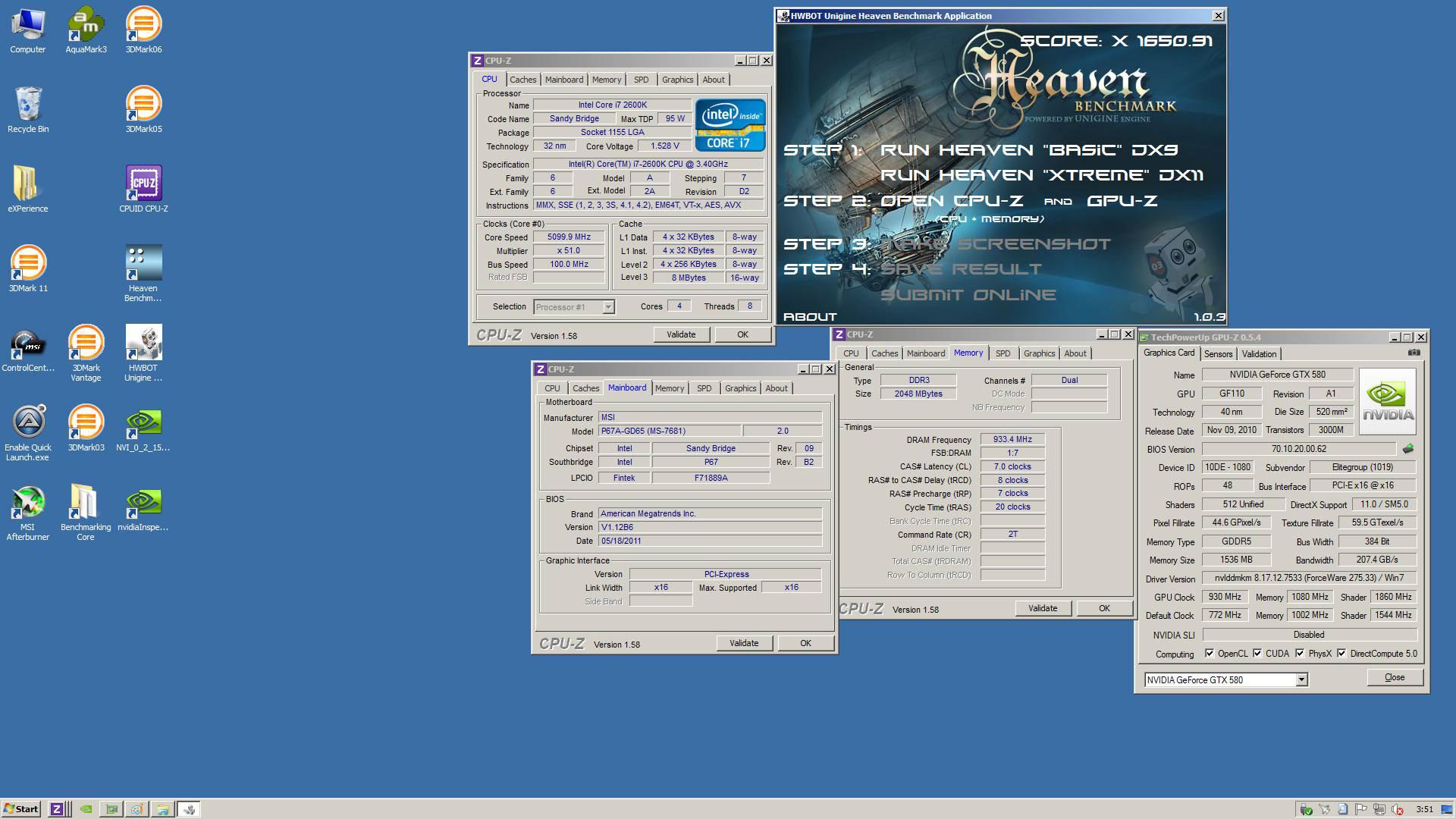The image size is (1456, 819).
Task: Open Memory tab in Mainboard CPU-Z window
Action: tap(670, 388)
